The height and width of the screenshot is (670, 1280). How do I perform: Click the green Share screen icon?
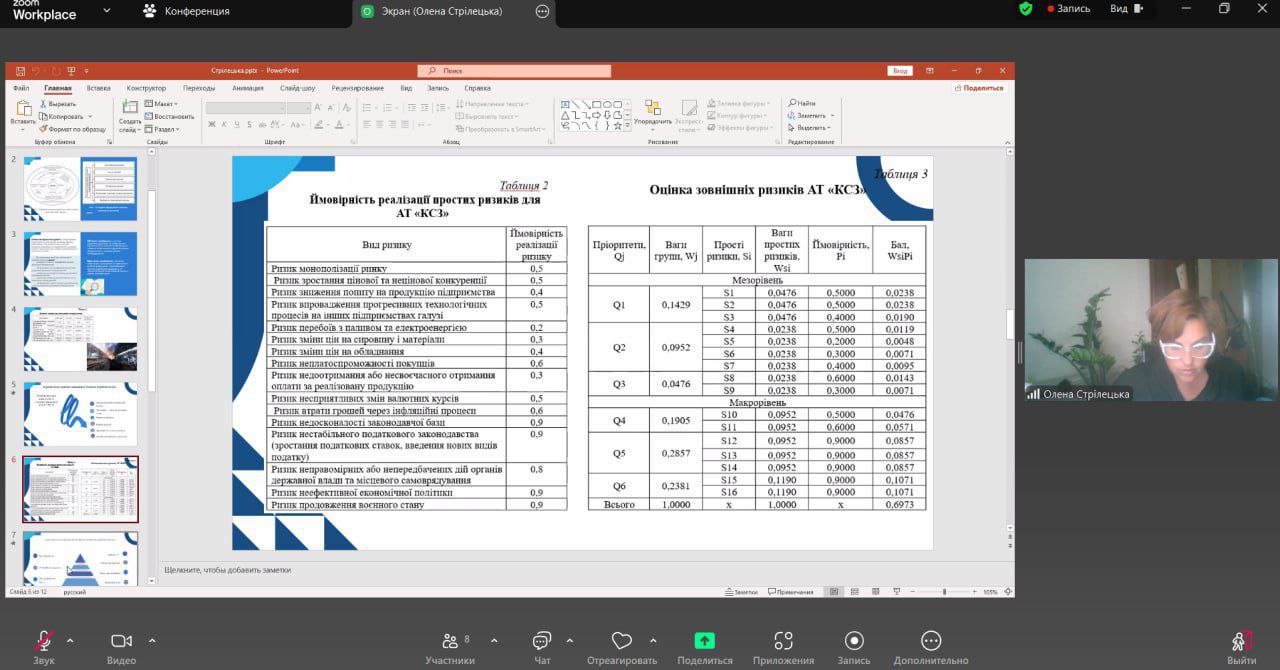click(704, 641)
